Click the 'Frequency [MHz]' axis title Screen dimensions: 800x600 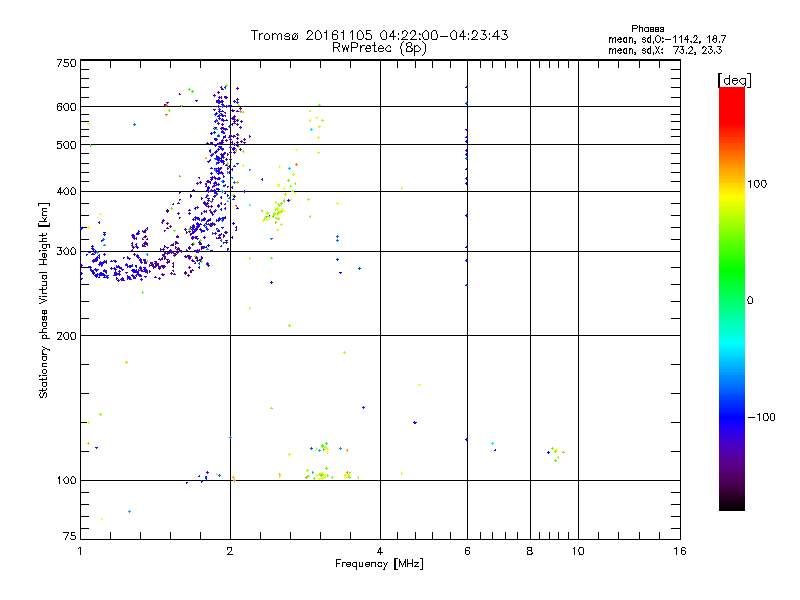[379, 564]
